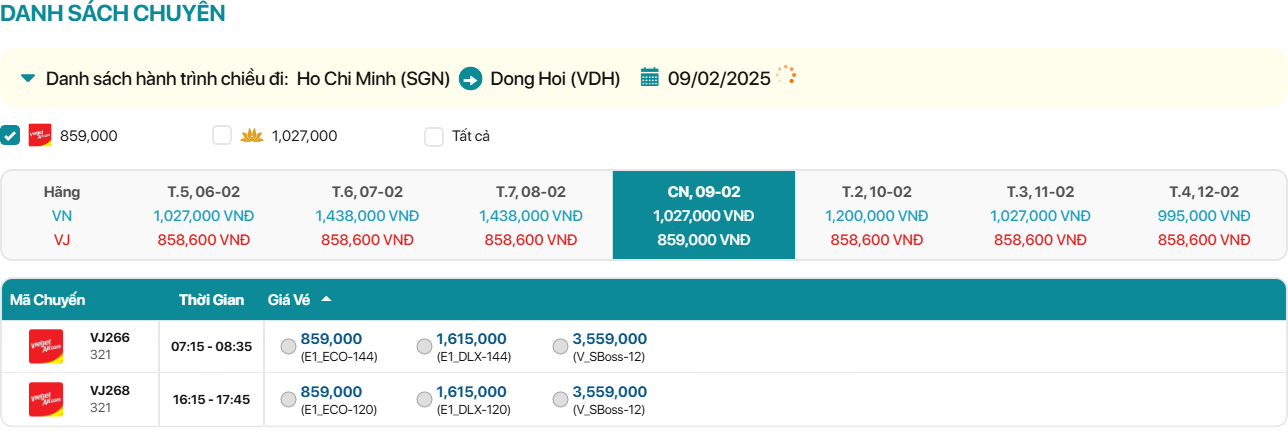
Task: Click the Thời Gian column header
Action: pyautogui.click(x=211, y=299)
